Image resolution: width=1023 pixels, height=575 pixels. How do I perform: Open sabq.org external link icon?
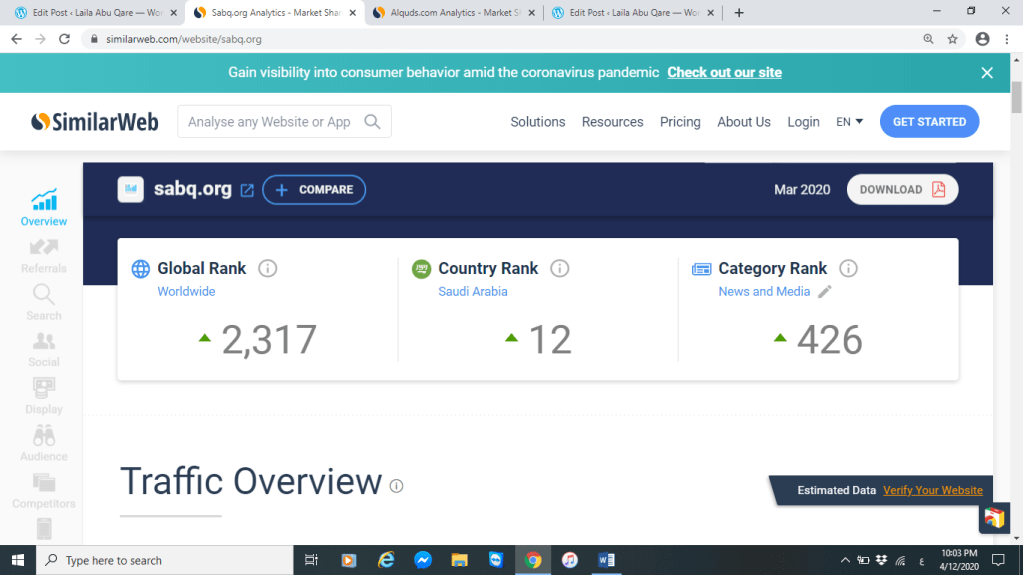pyautogui.click(x=247, y=190)
